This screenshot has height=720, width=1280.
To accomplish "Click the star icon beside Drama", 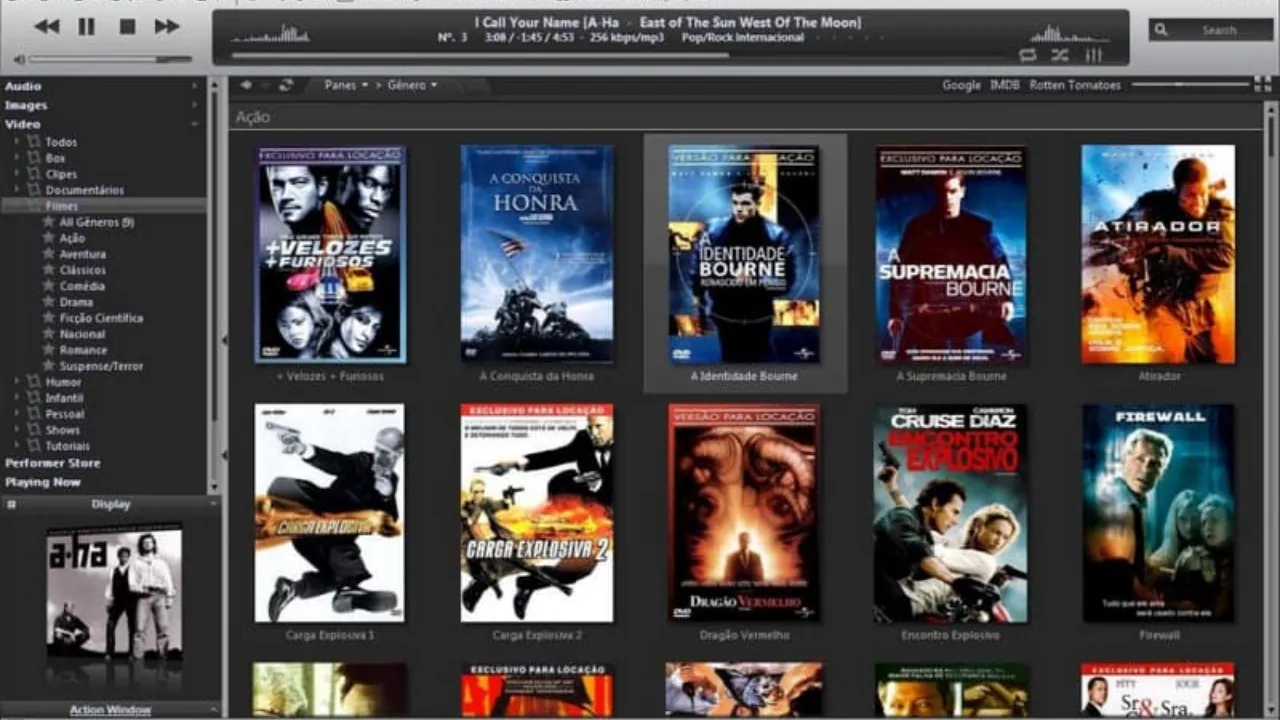I will [48, 302].
